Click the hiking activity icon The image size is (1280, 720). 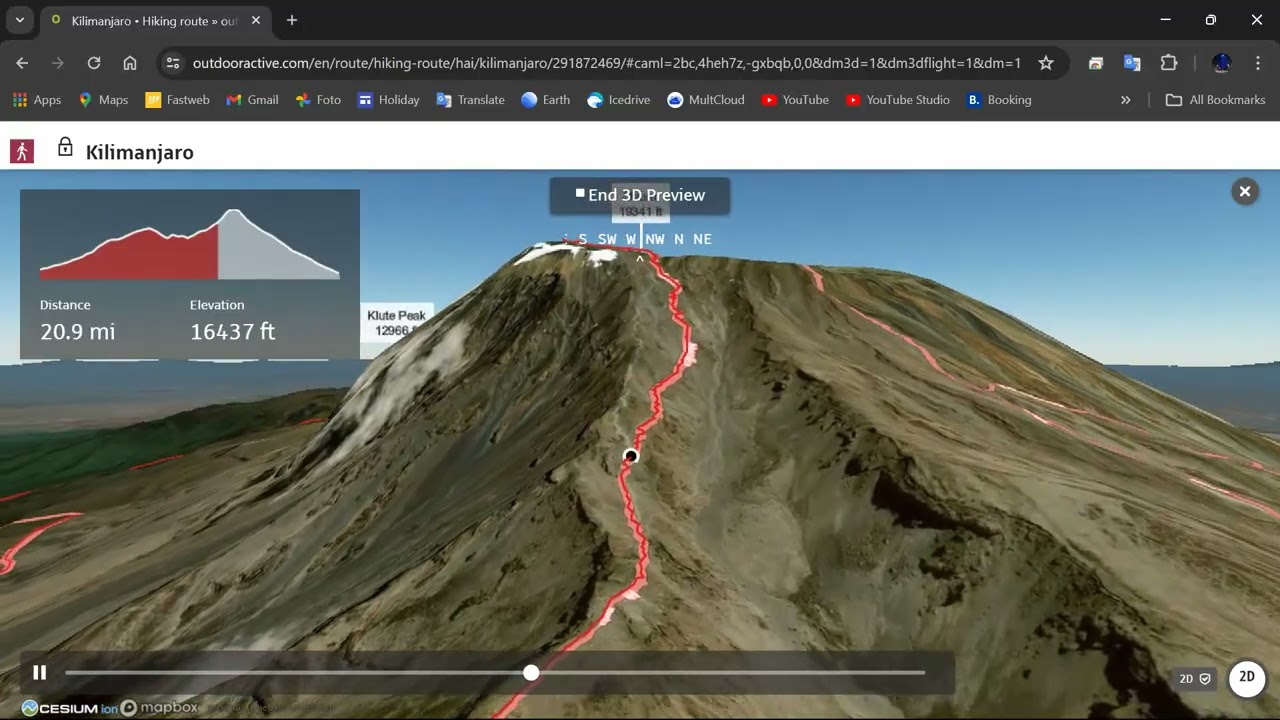pos(22,151)
